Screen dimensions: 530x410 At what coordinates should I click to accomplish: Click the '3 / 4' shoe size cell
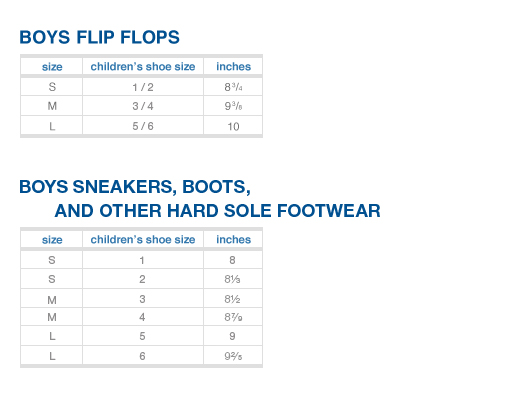(x=143, y=106)
